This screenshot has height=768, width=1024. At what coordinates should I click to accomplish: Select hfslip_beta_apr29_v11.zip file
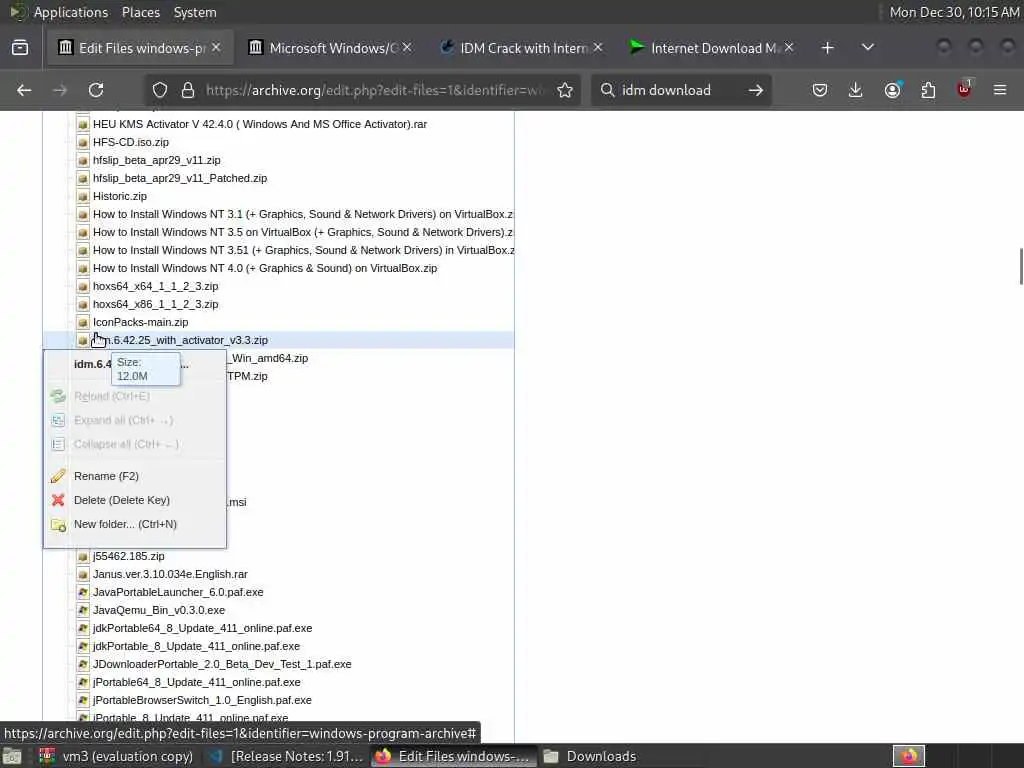click(157, 160)
